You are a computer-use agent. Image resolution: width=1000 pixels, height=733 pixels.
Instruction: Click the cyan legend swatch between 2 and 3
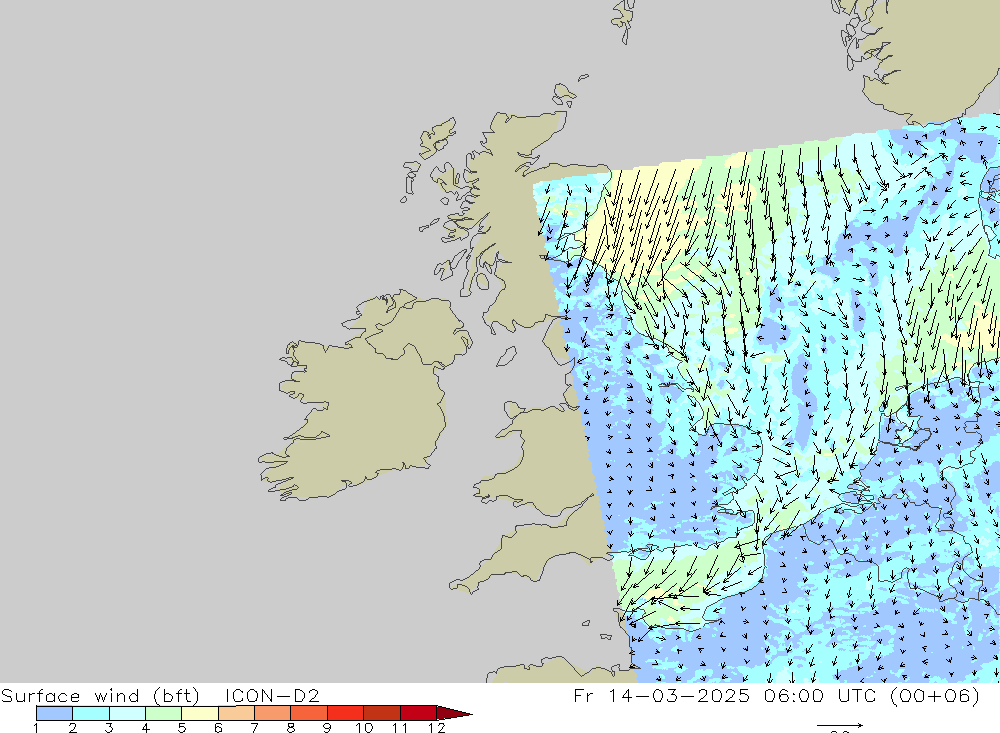(91, 713)
